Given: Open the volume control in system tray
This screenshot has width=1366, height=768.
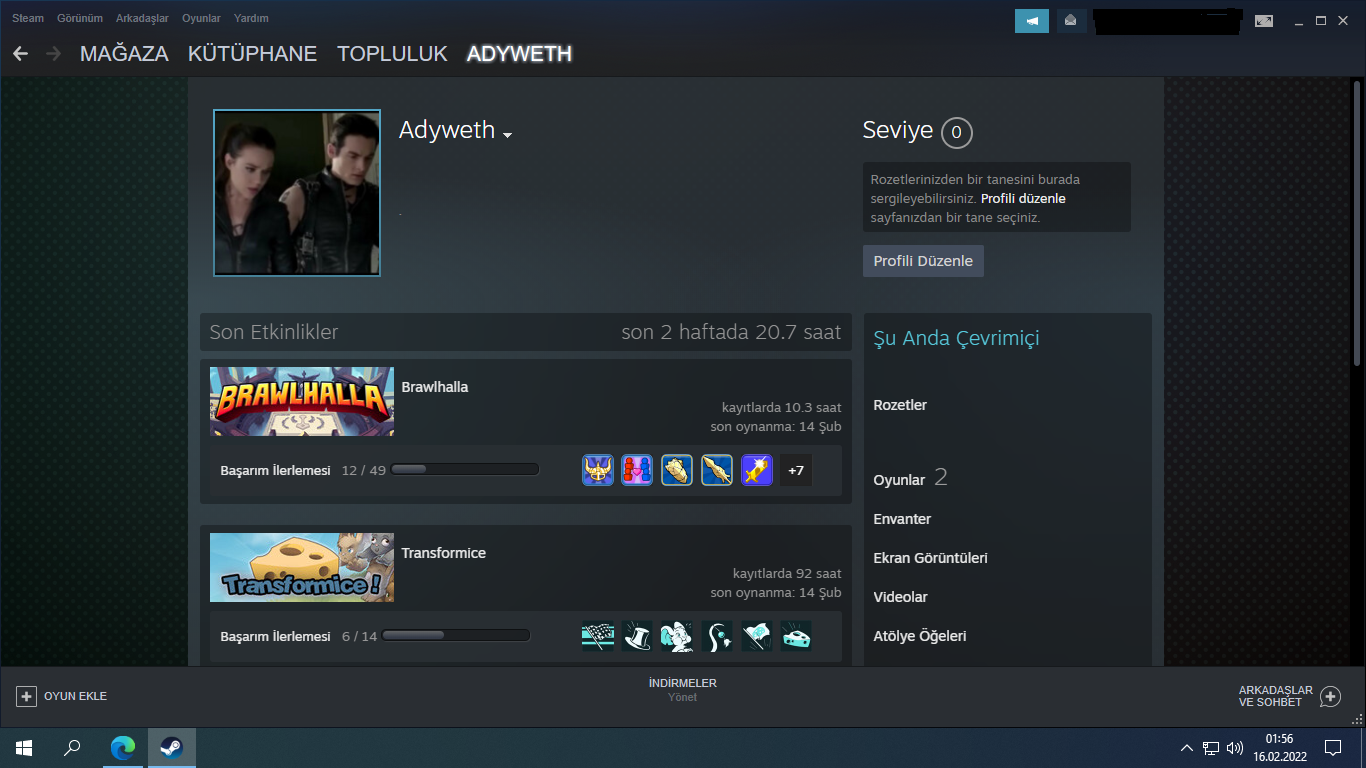Looking at the screenshot, I should 1235,747.
